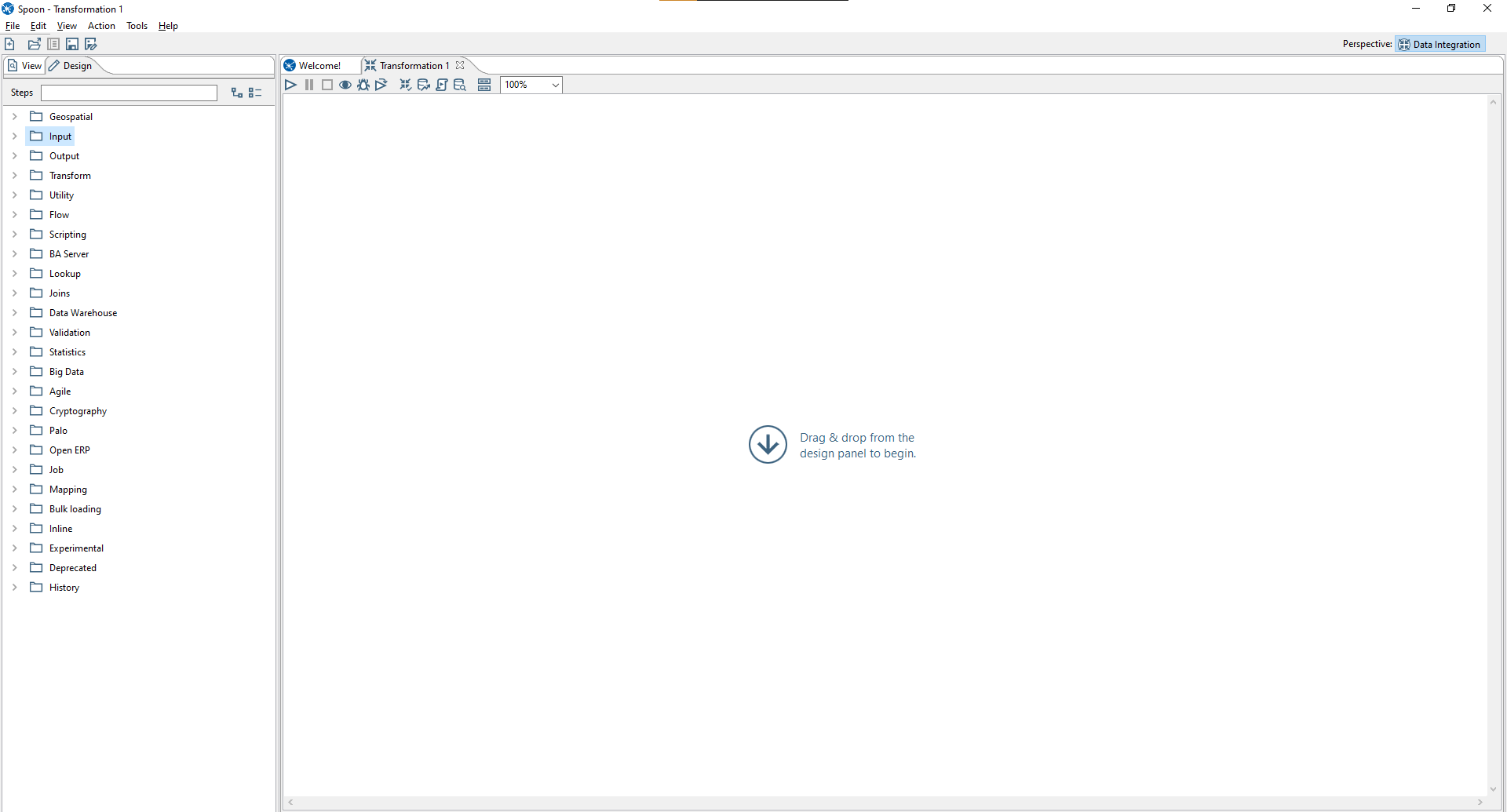Open the File menu

(x=13, y=26)
